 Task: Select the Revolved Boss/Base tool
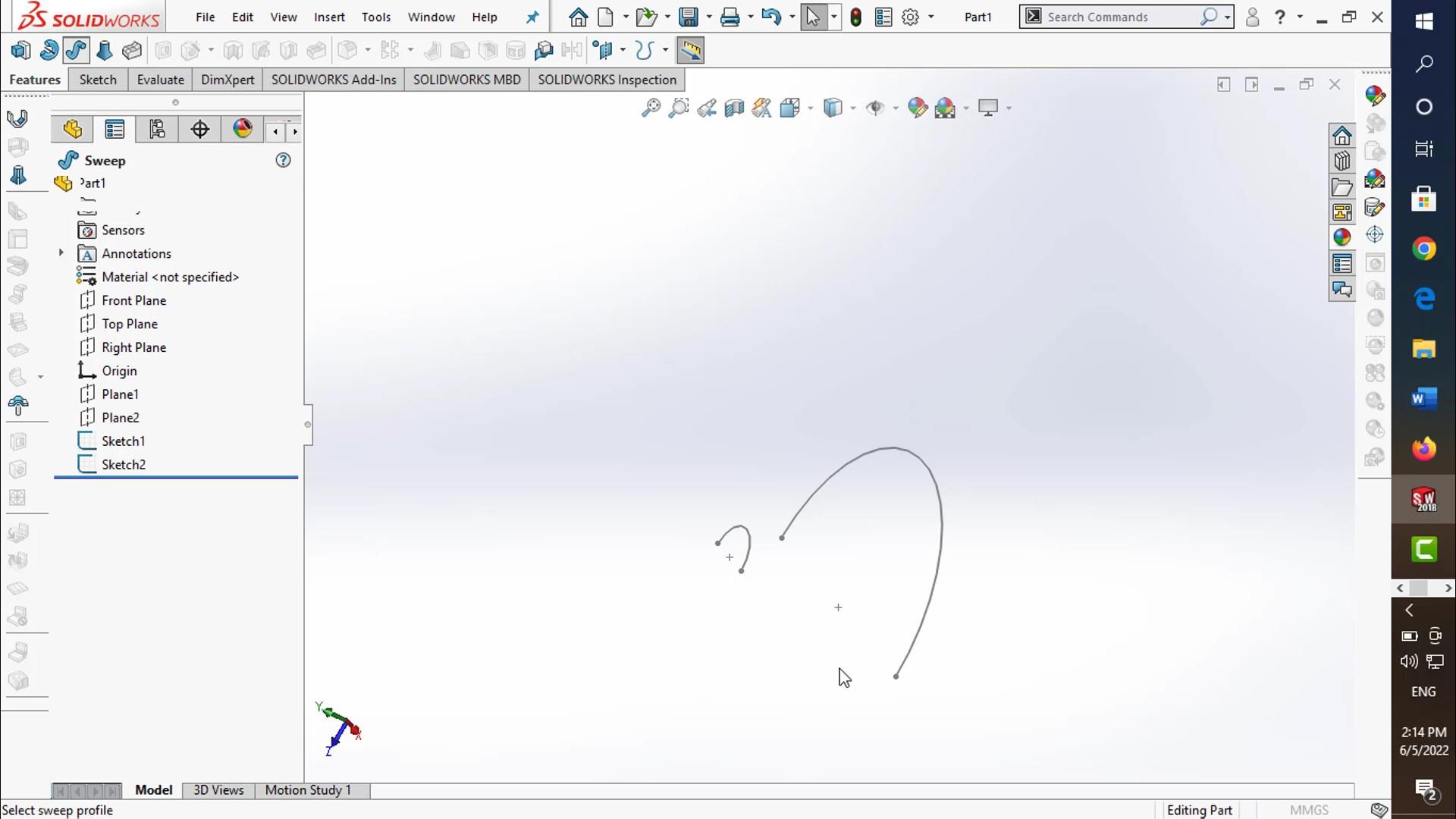pos(49,50)
